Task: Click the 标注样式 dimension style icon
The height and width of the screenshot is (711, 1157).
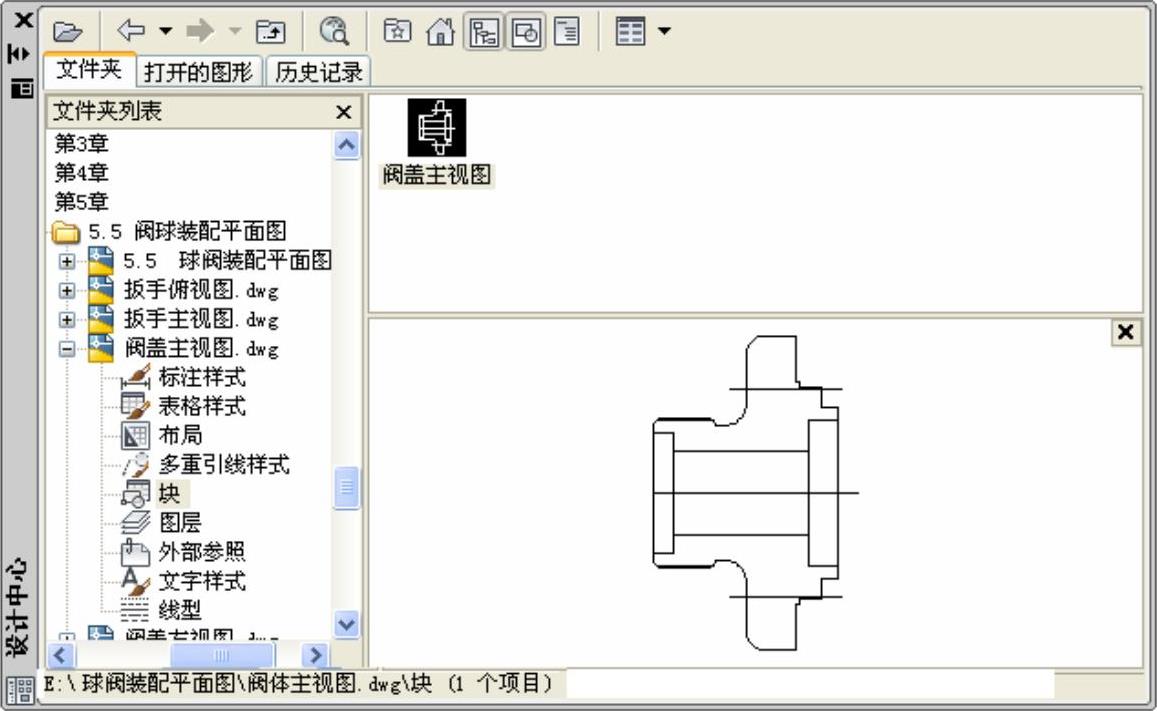Action: click(x=135, y=377)
